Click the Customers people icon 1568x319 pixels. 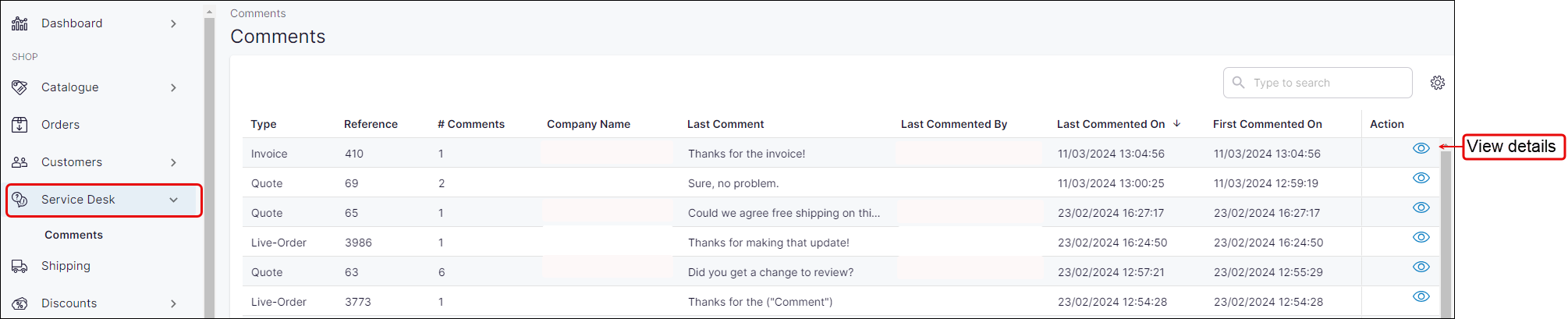click(20, 162)
